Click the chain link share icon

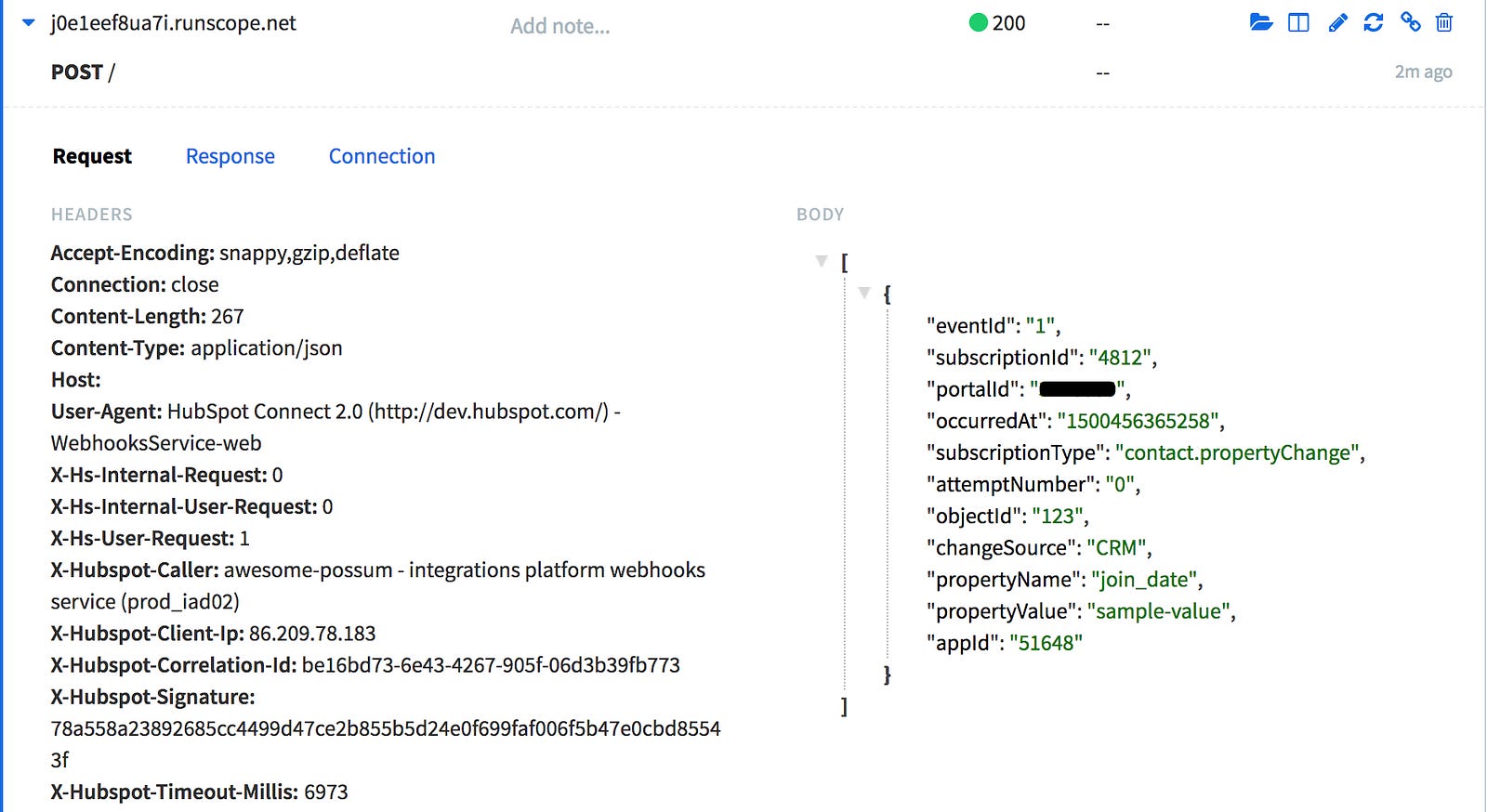1411,22
